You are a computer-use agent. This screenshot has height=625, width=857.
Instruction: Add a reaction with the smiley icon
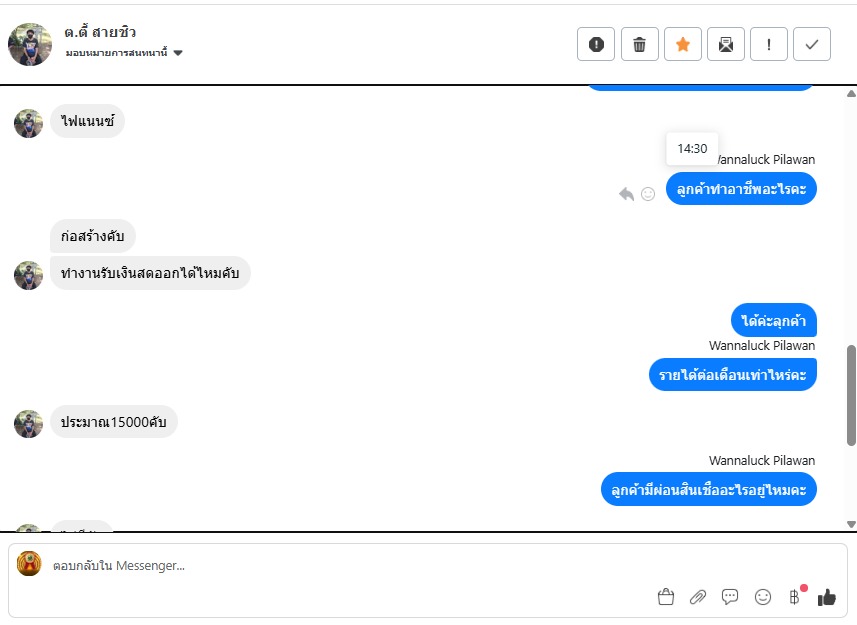tap(648, 194)
